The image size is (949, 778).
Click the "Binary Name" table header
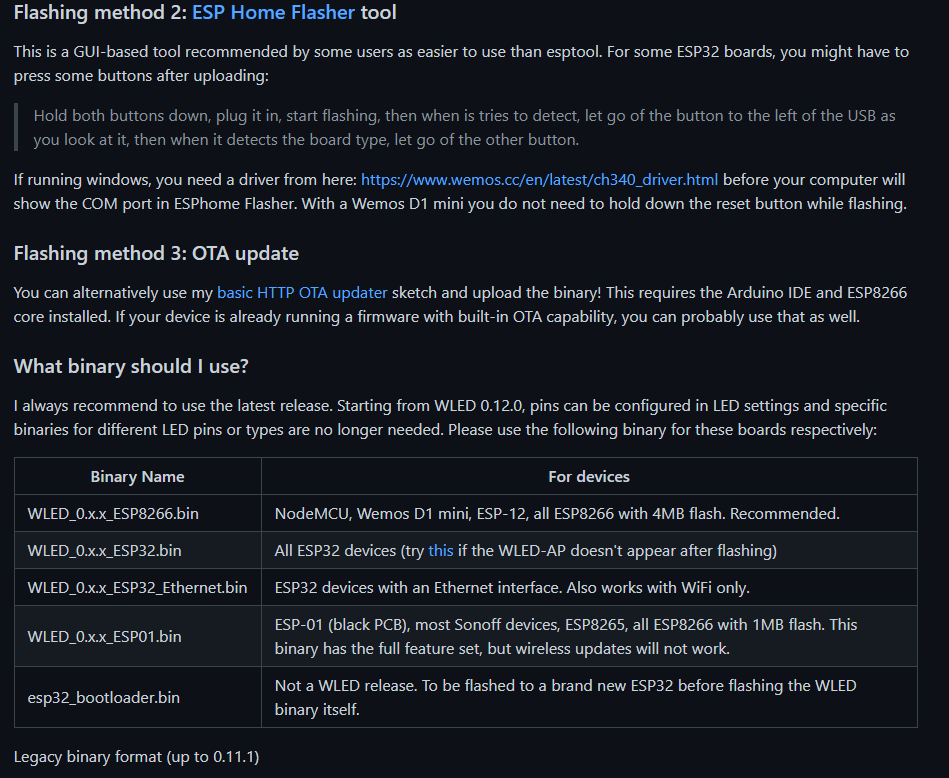click(137, 477)
